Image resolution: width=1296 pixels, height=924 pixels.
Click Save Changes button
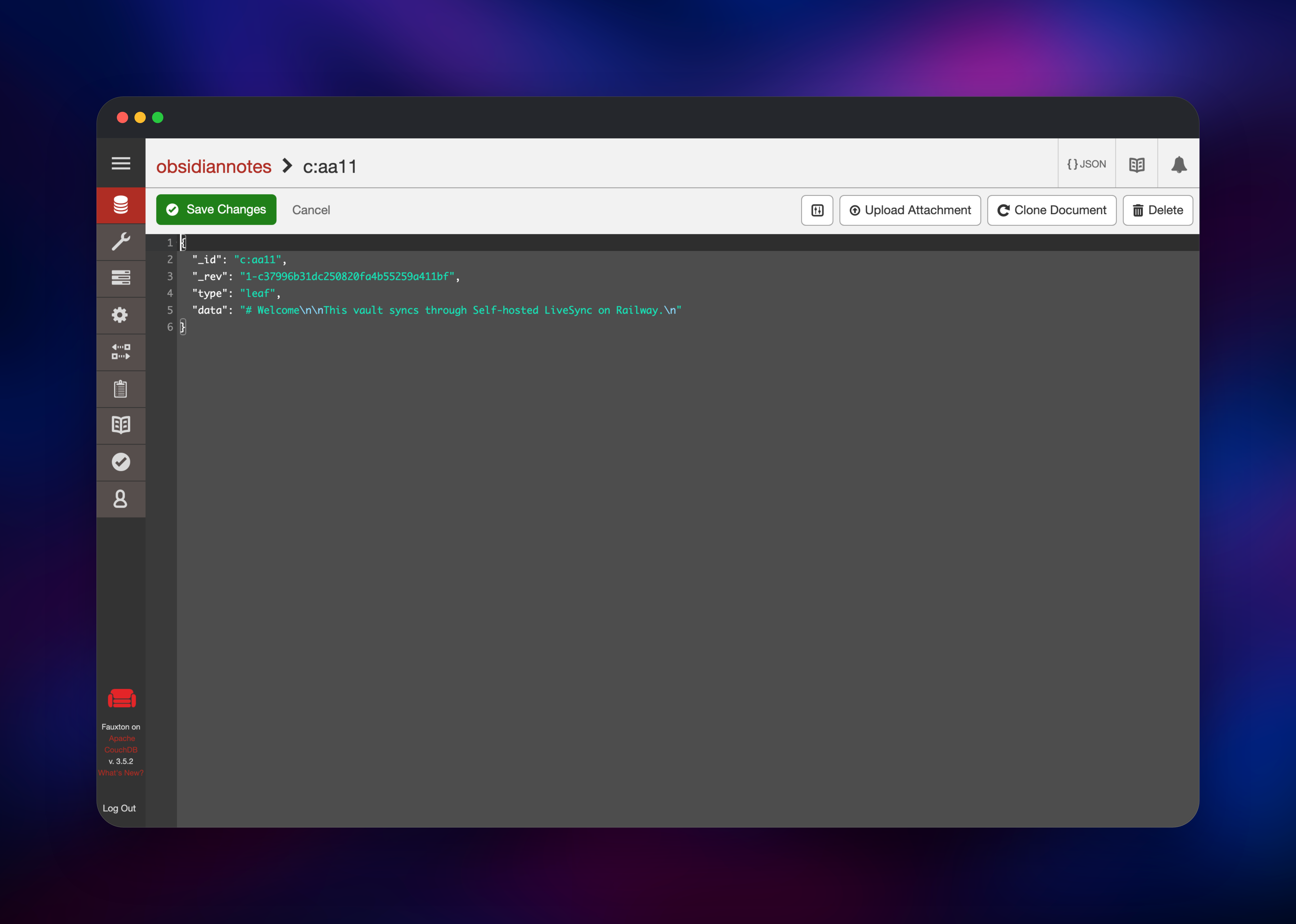(x=216, y=209)
